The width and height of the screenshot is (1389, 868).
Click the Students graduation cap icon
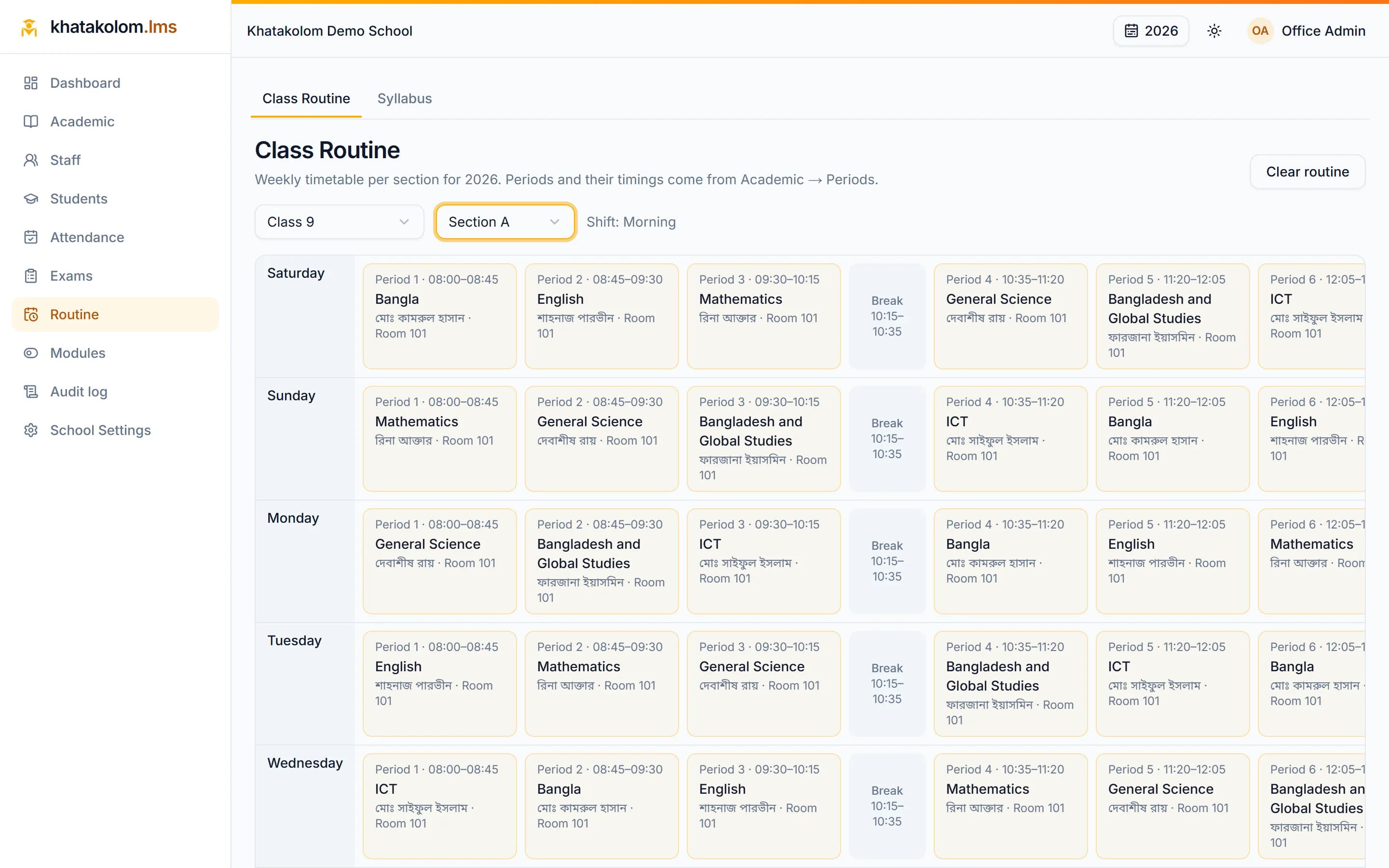pyautogui.click(x=30, y=199)
